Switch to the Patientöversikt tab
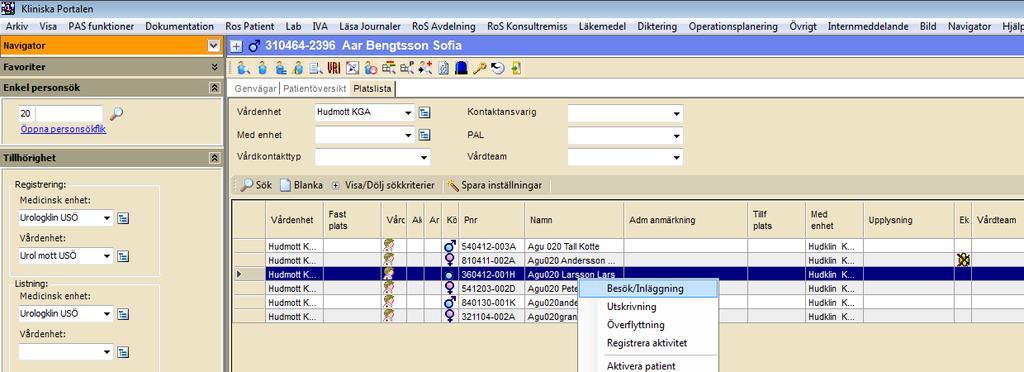Viewport: 1024px width, 372px height. pos(315,88)
